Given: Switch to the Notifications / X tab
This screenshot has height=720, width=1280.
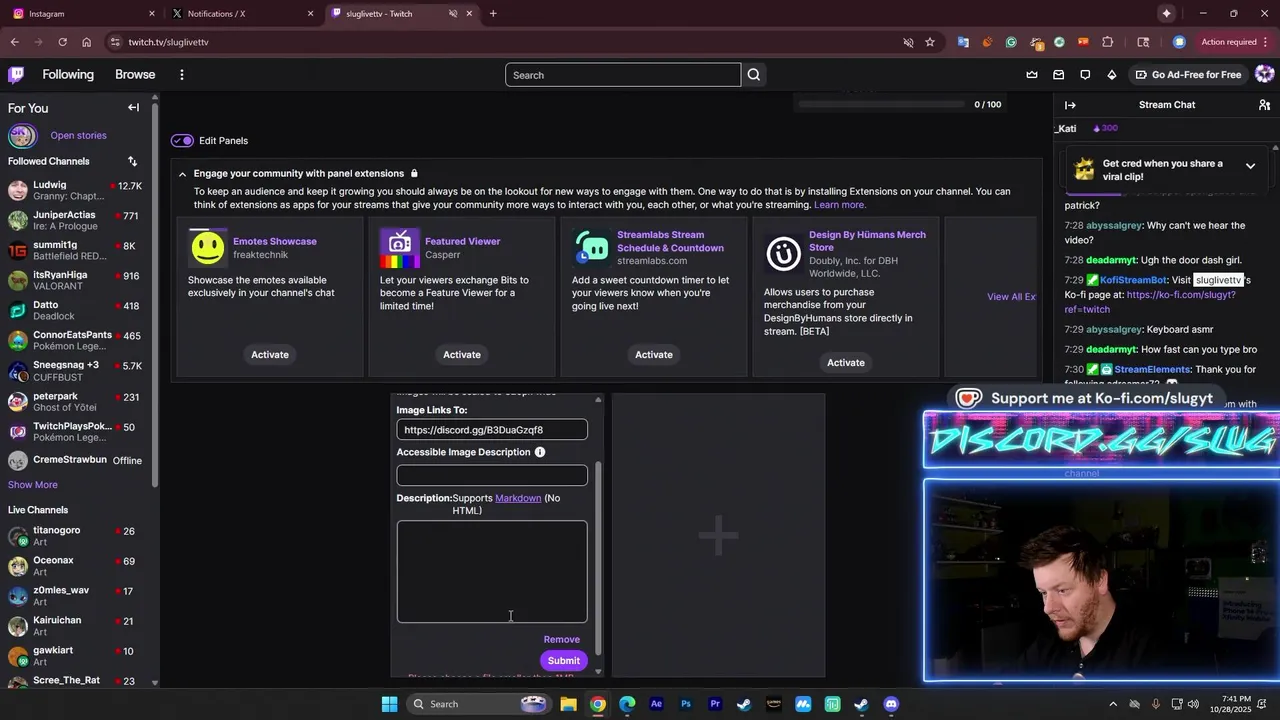Looking at the screenshot, I should 244,14.
